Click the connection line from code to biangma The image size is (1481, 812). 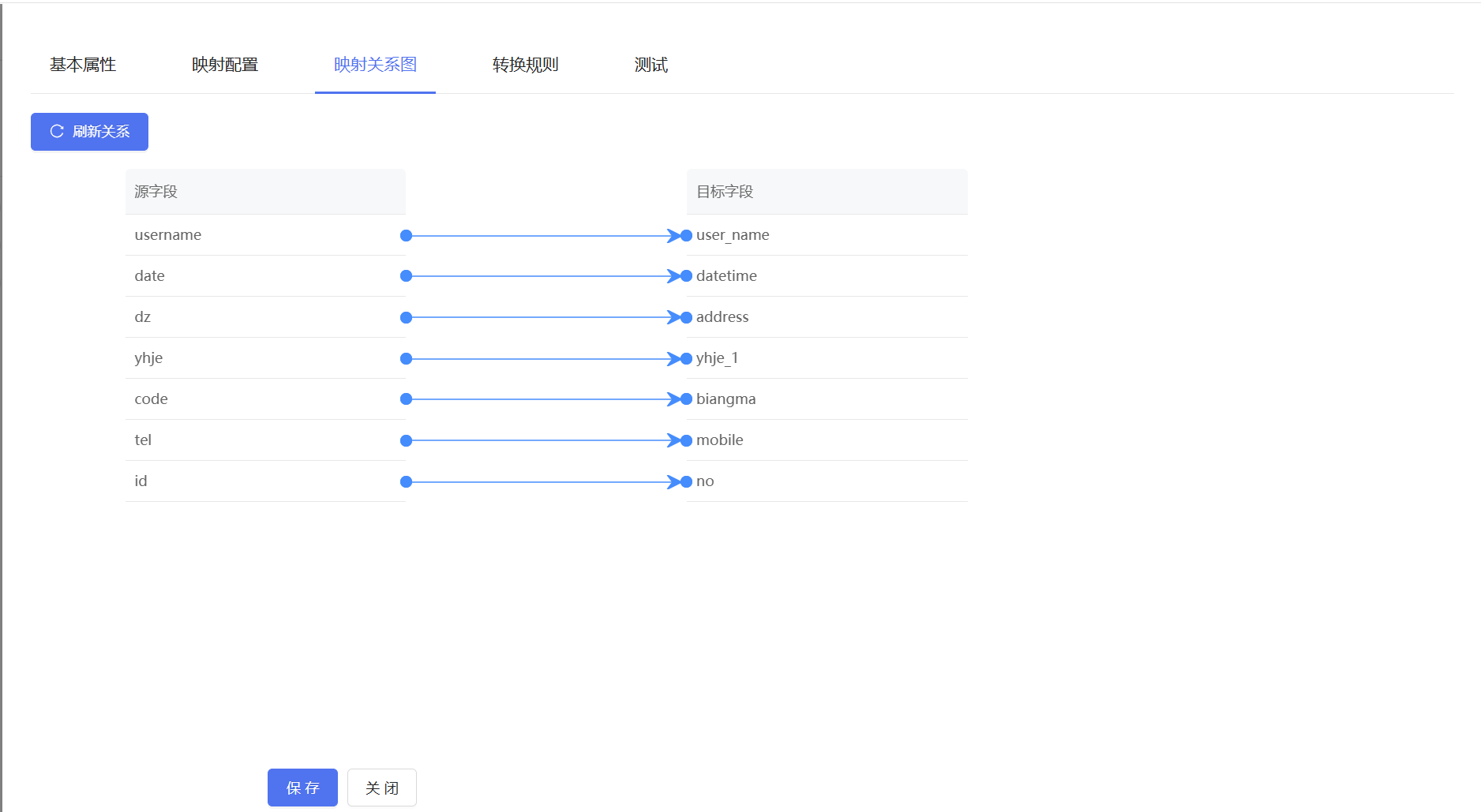[545, 399]
